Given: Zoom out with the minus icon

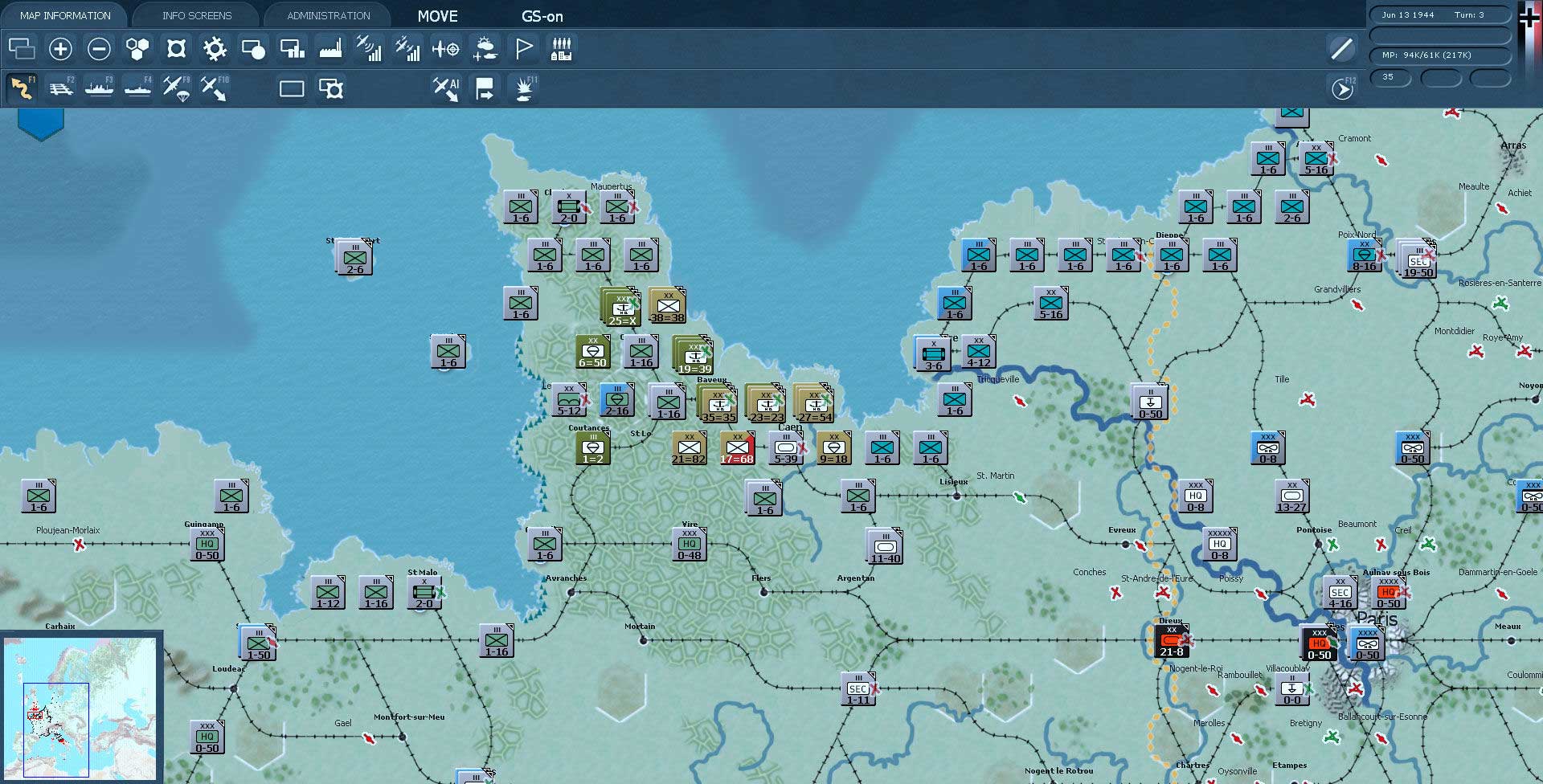Looking at the screenshot, I should coord(99,50).
